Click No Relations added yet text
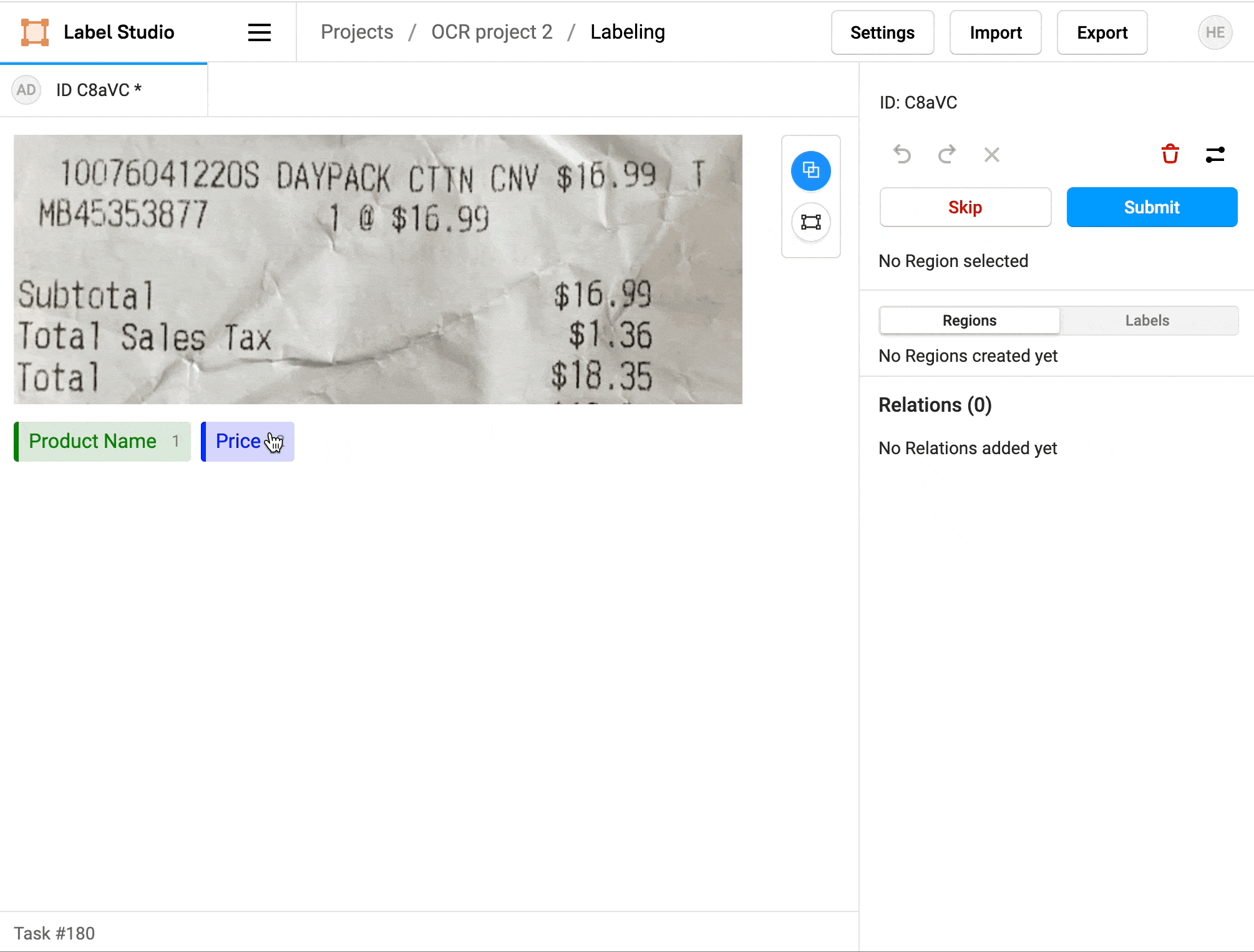 [968, 448]
